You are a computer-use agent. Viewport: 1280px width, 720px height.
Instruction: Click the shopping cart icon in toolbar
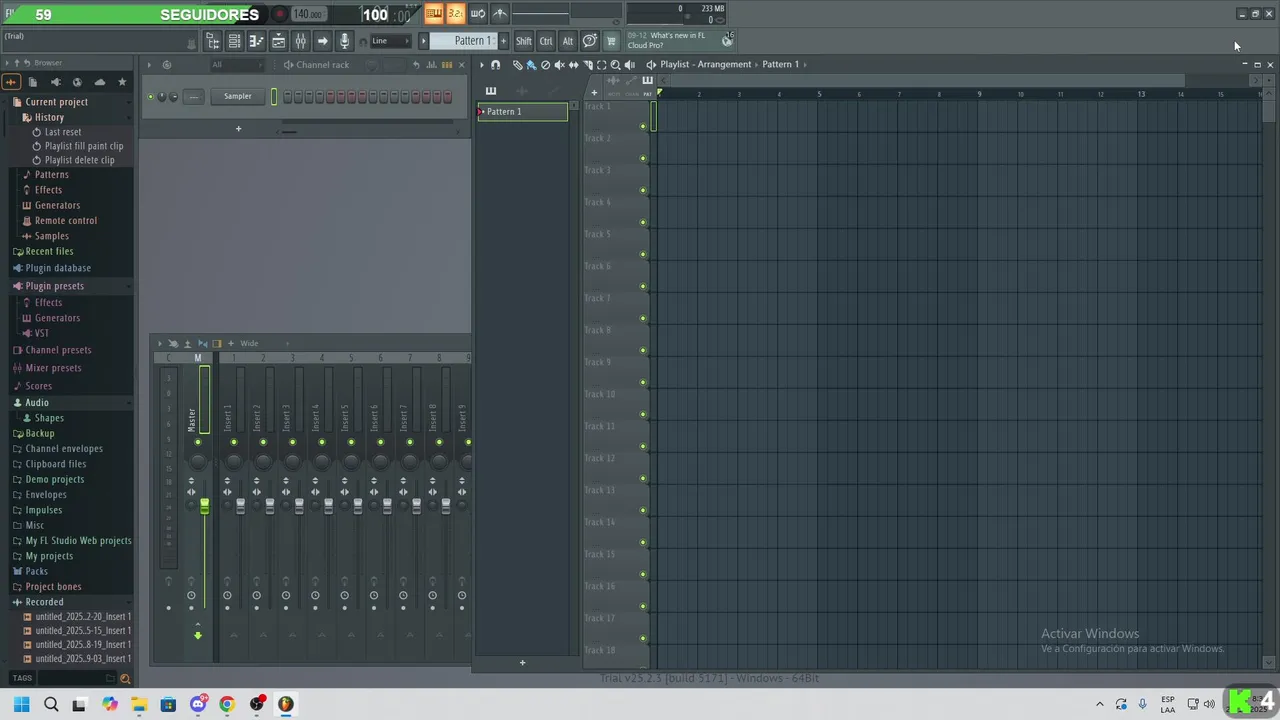coord(611,41)
